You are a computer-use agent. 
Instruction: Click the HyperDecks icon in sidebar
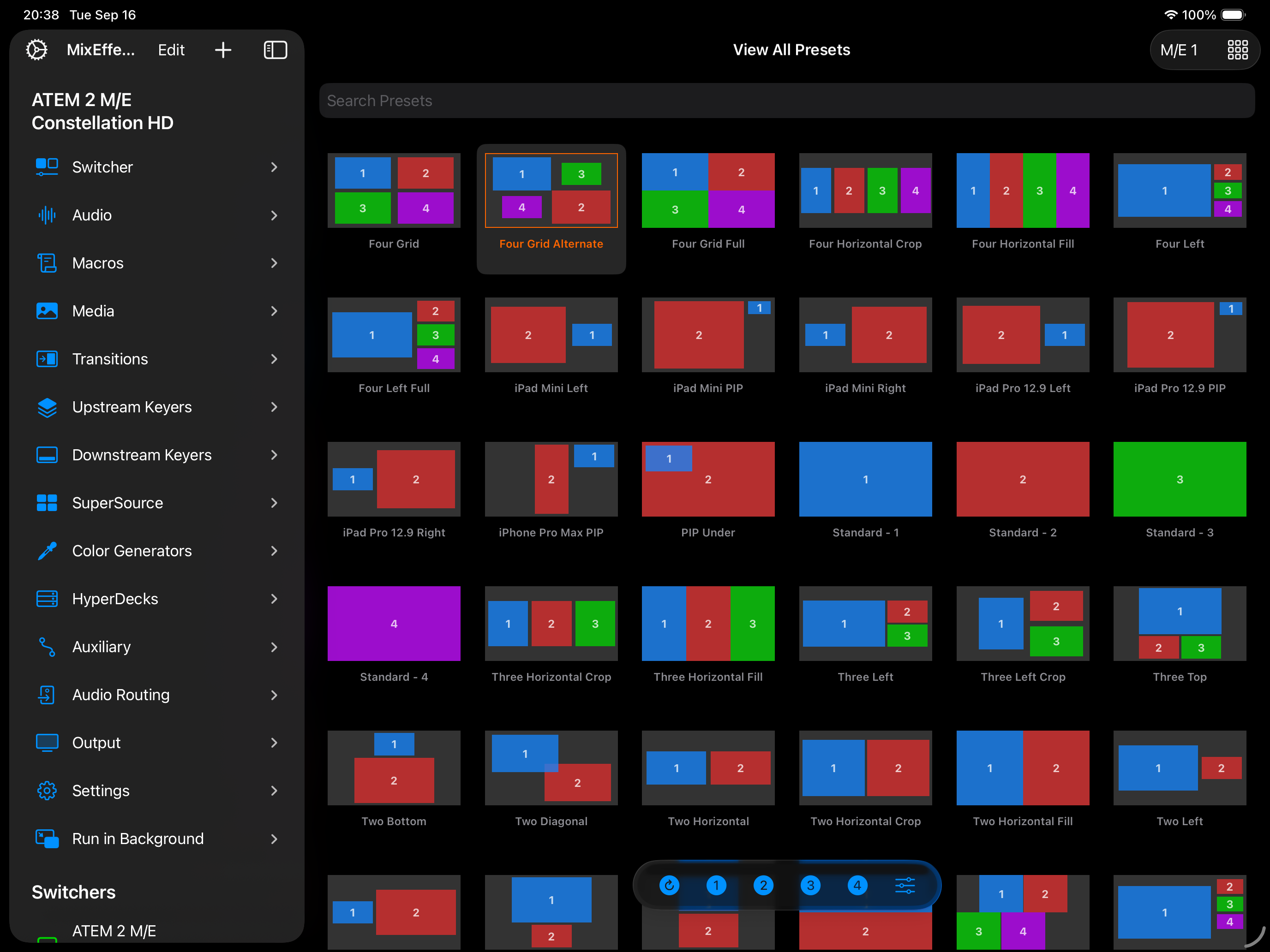[47, 599]
